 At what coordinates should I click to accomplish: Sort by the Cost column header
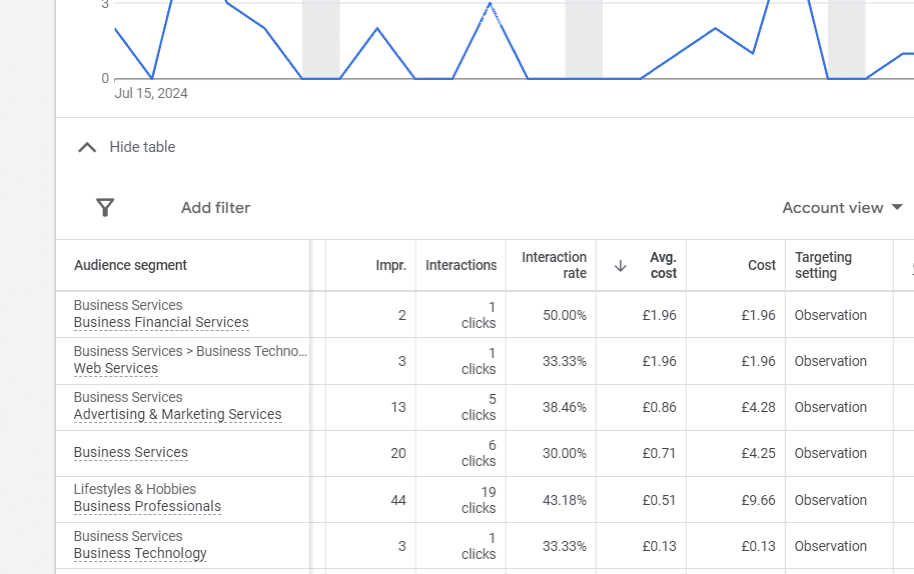(761, 265)
